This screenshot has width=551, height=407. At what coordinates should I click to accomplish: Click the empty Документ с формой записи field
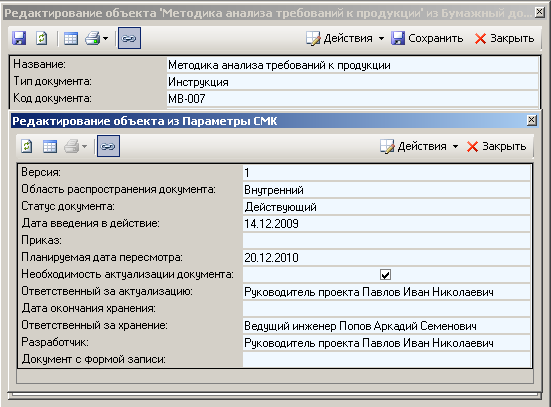(387, 360)
